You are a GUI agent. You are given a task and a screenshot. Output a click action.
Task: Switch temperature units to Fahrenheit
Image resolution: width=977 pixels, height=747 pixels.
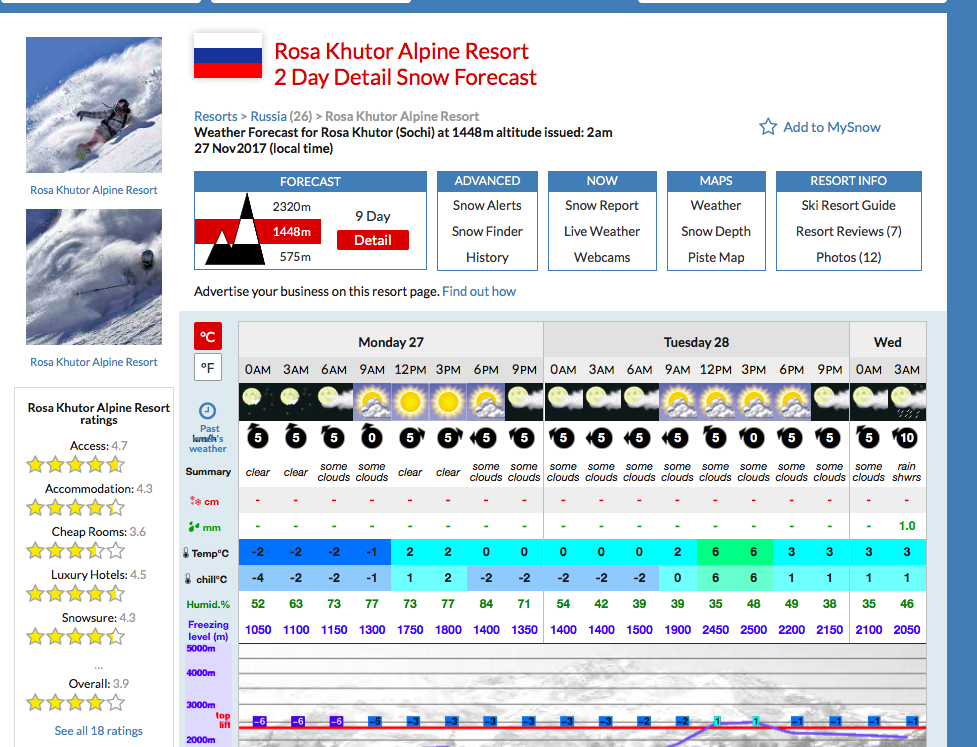coord(207,368)
